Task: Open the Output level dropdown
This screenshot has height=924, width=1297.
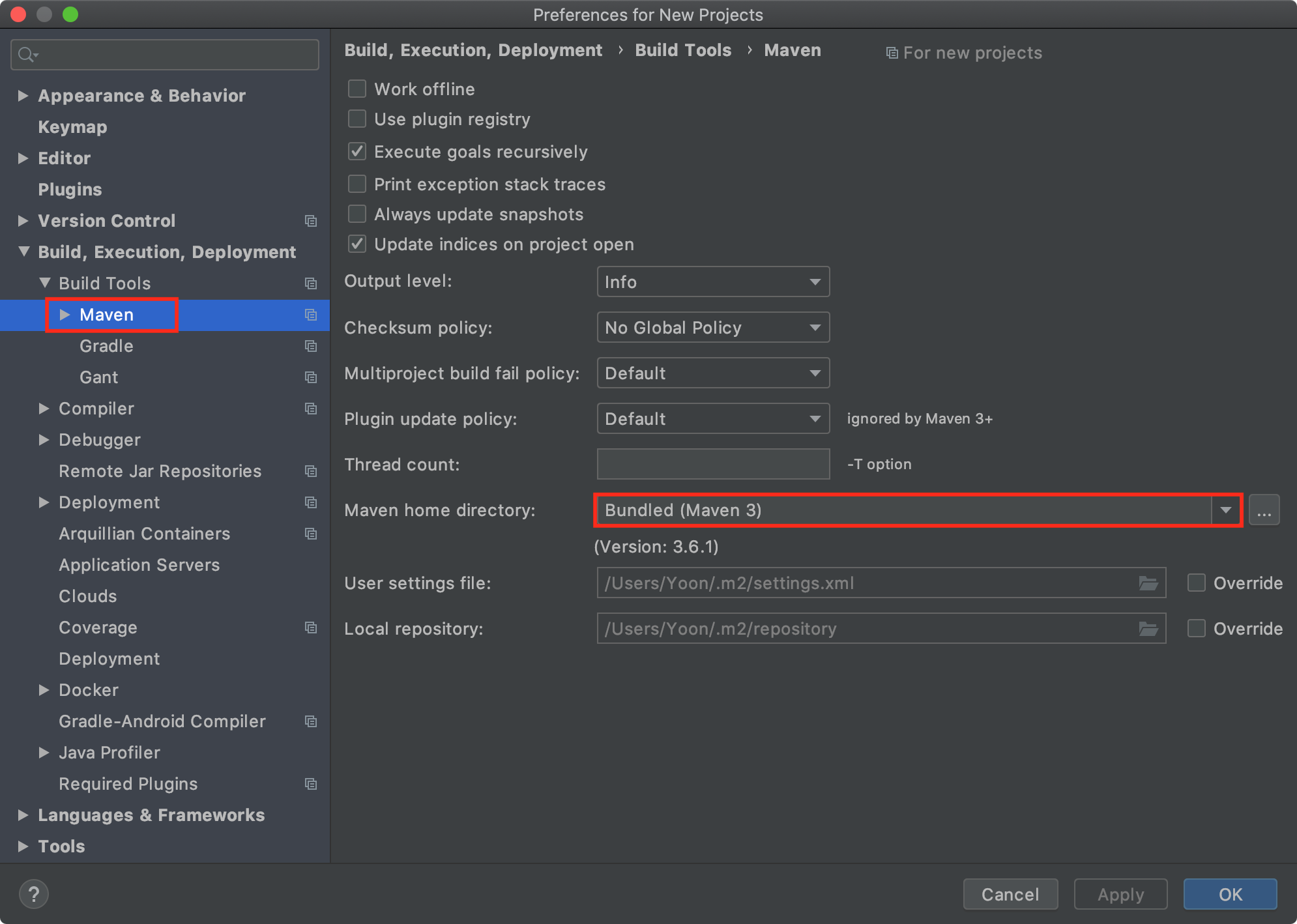Action: 712,282
